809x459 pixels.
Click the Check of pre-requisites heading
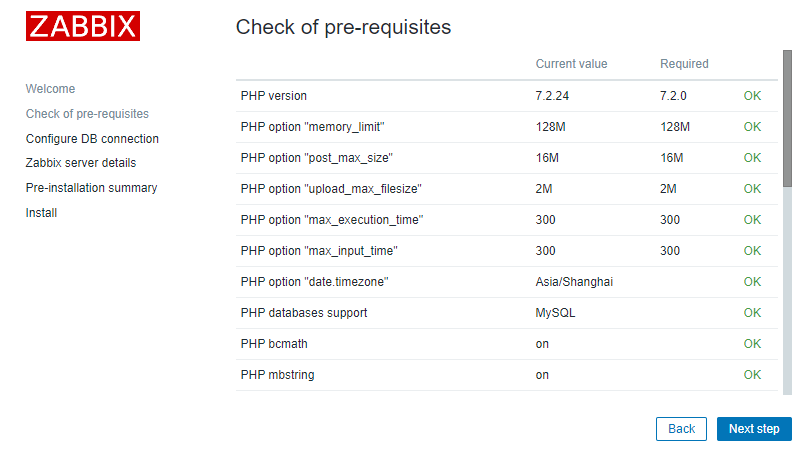coord(343,27)
